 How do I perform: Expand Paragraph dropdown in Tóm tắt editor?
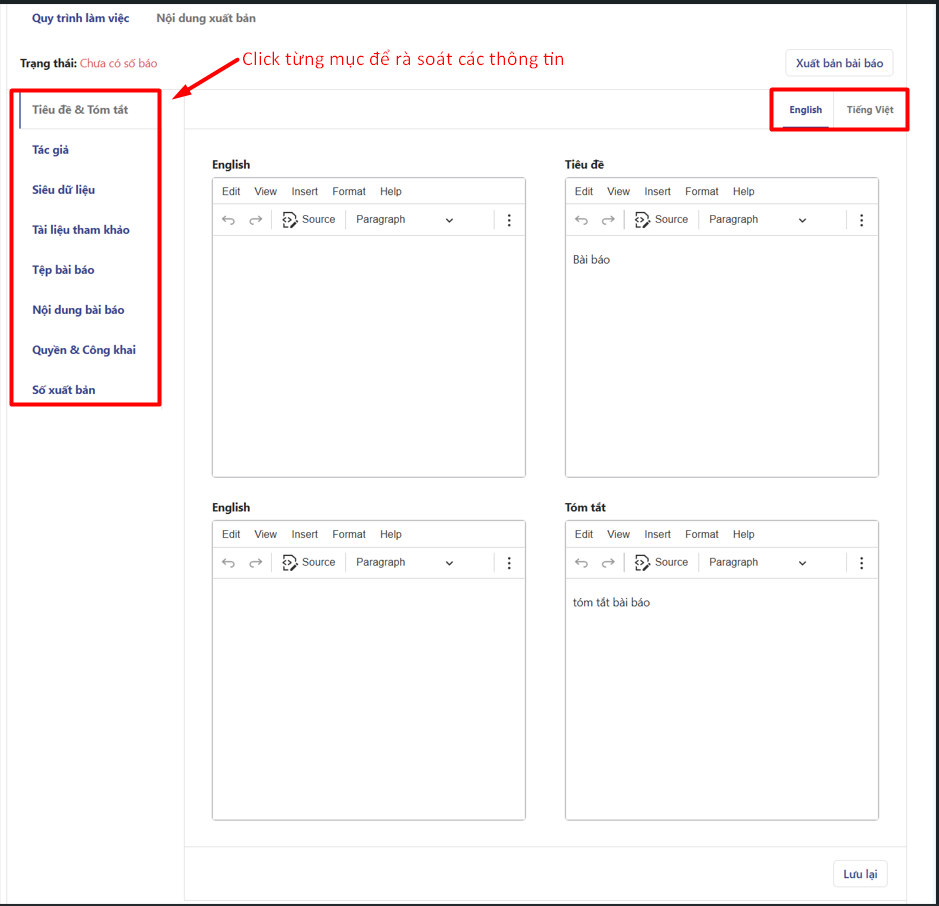click(x=757, y=563)
